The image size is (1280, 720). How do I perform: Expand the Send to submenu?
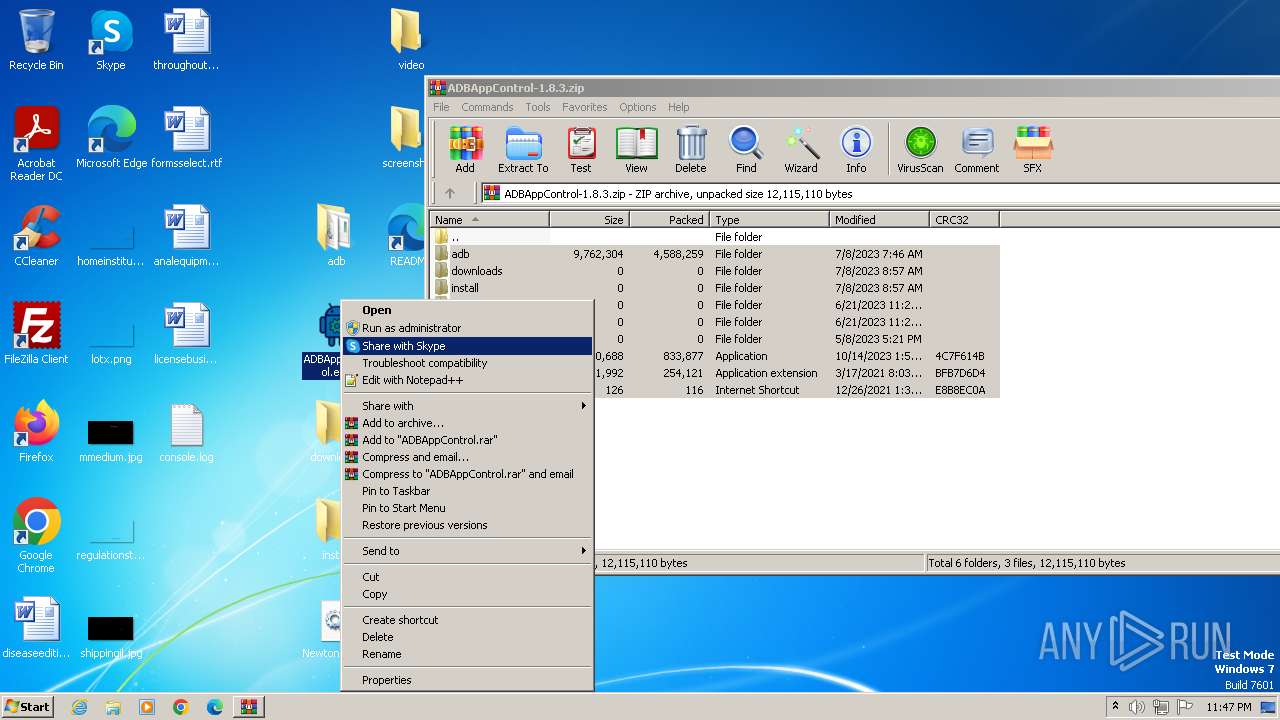(467, 551)
